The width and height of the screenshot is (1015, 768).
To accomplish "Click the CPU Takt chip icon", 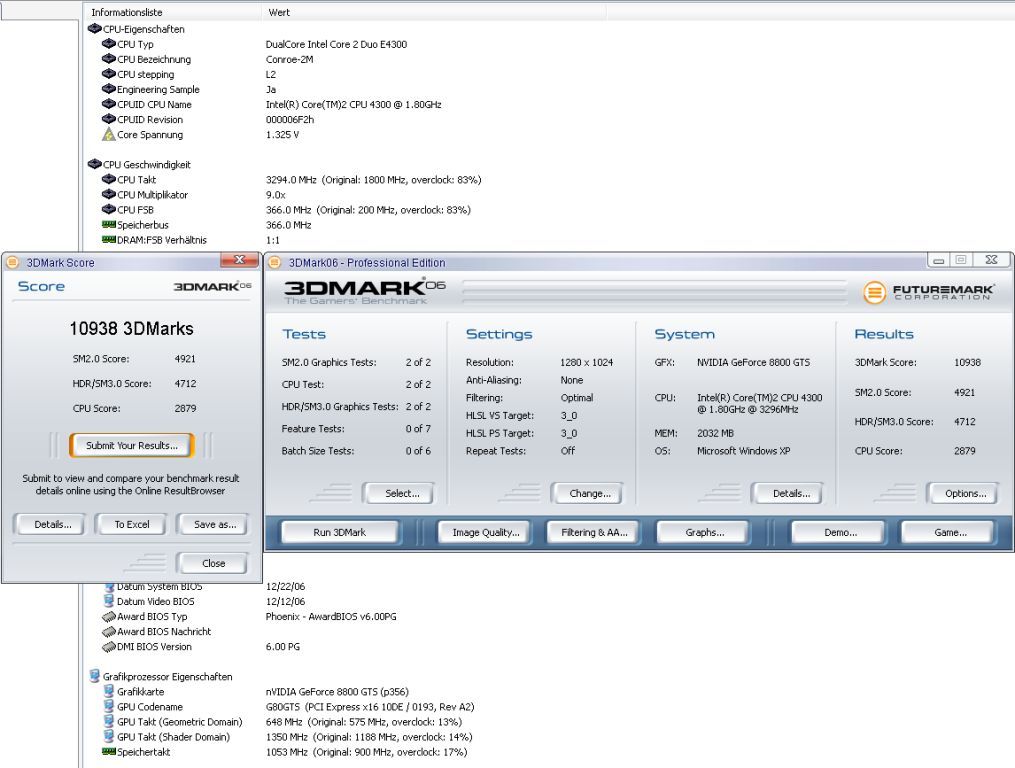I will pos(109,179).
